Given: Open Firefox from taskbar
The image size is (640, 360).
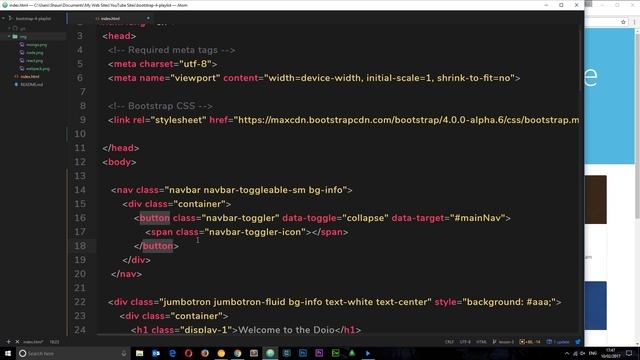Looking at the screenshot, I should pos(205,353).
